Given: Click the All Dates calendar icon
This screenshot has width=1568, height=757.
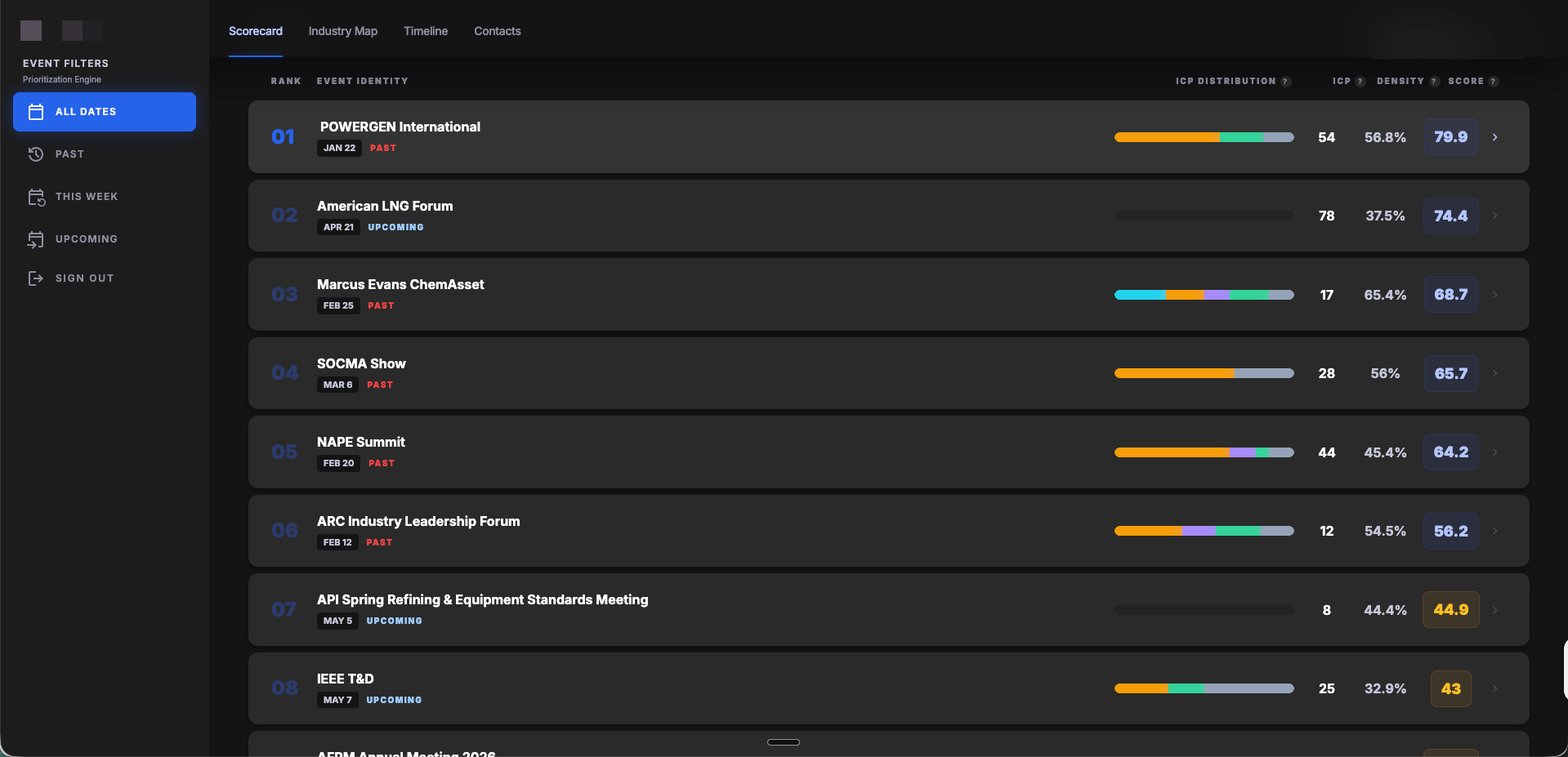Looking at the screenshot, I should pyautogui.click(x=35, y=111).
